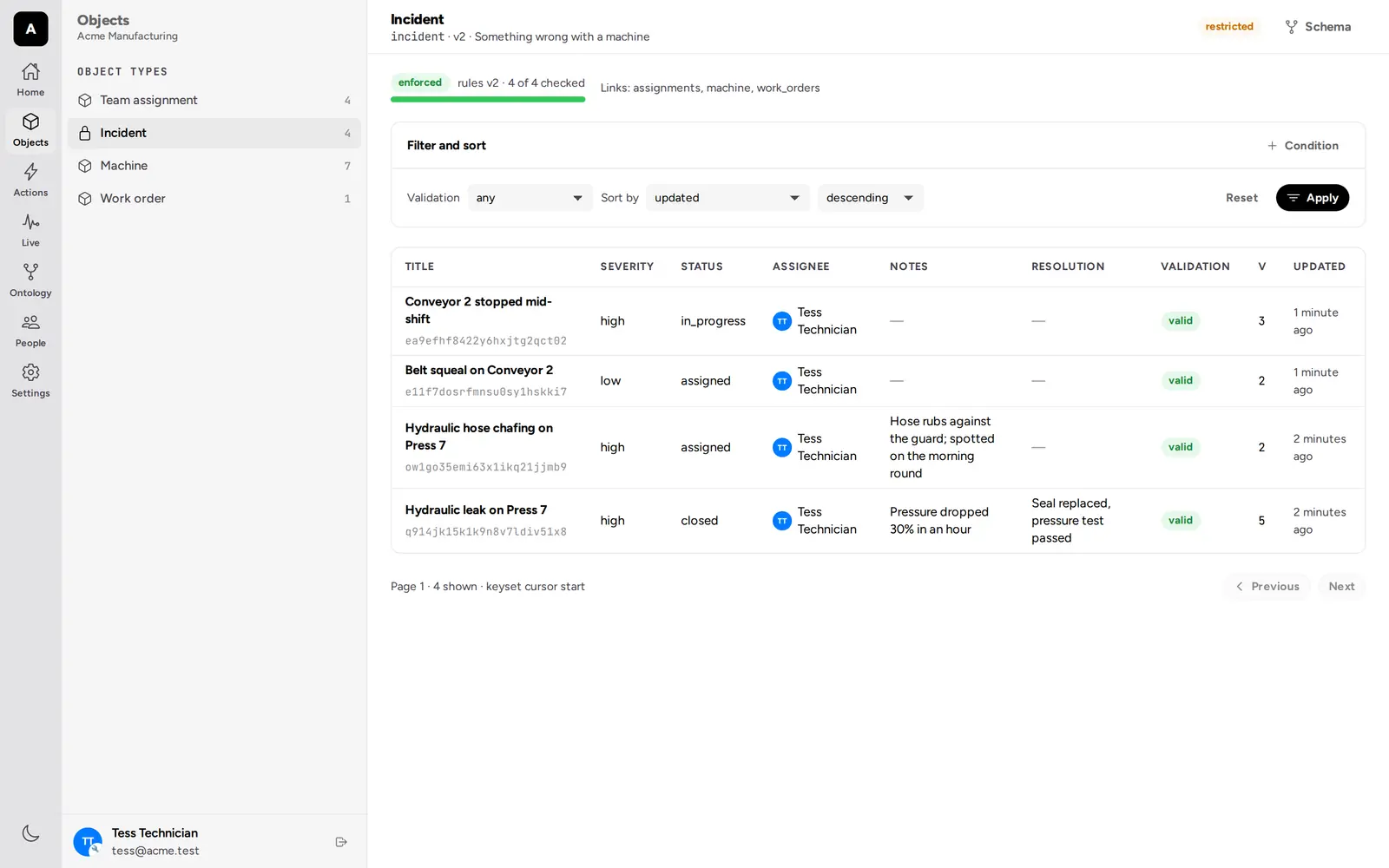Select the Objects cube icon

point(30,122)
